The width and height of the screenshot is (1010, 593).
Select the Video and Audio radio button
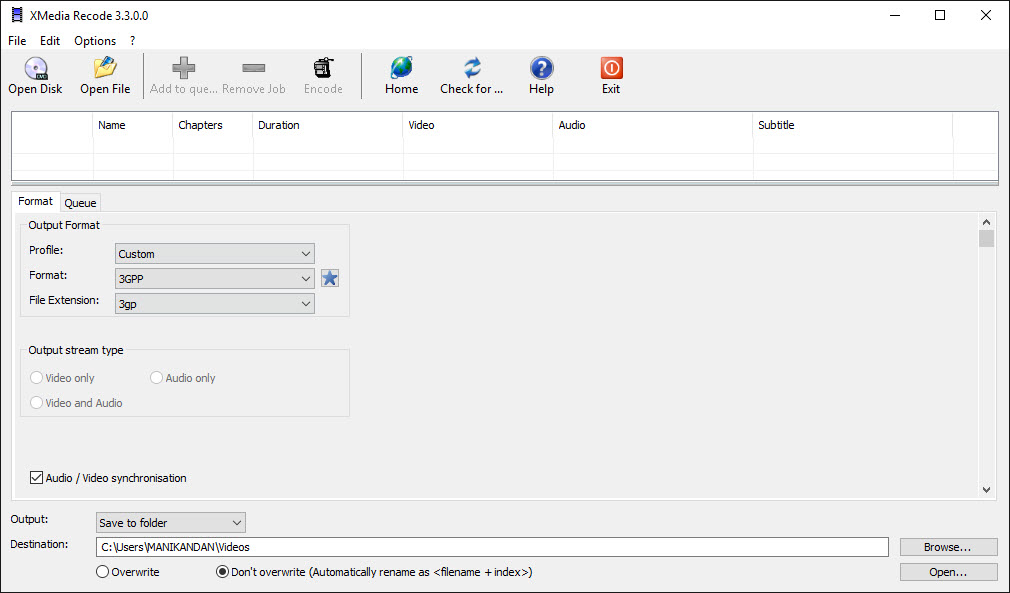coord(37,403)
